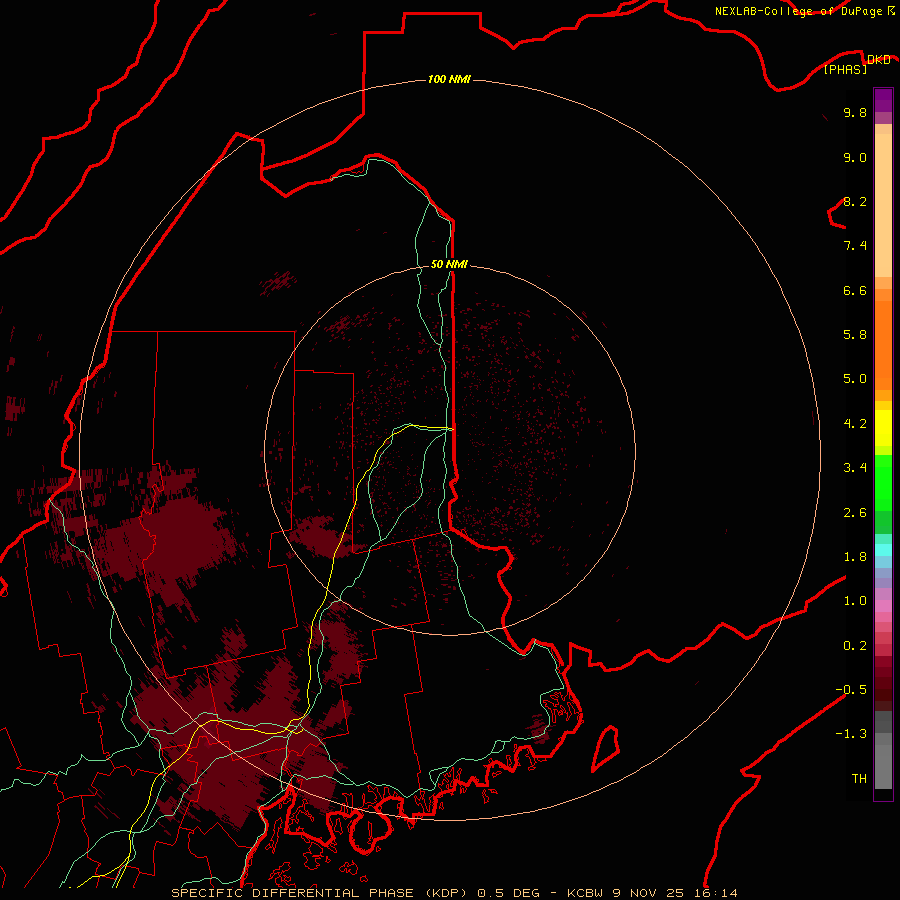Click the 4.2 scale value
900x900 pixels.
pyautogui.click(x=855, y=424)
